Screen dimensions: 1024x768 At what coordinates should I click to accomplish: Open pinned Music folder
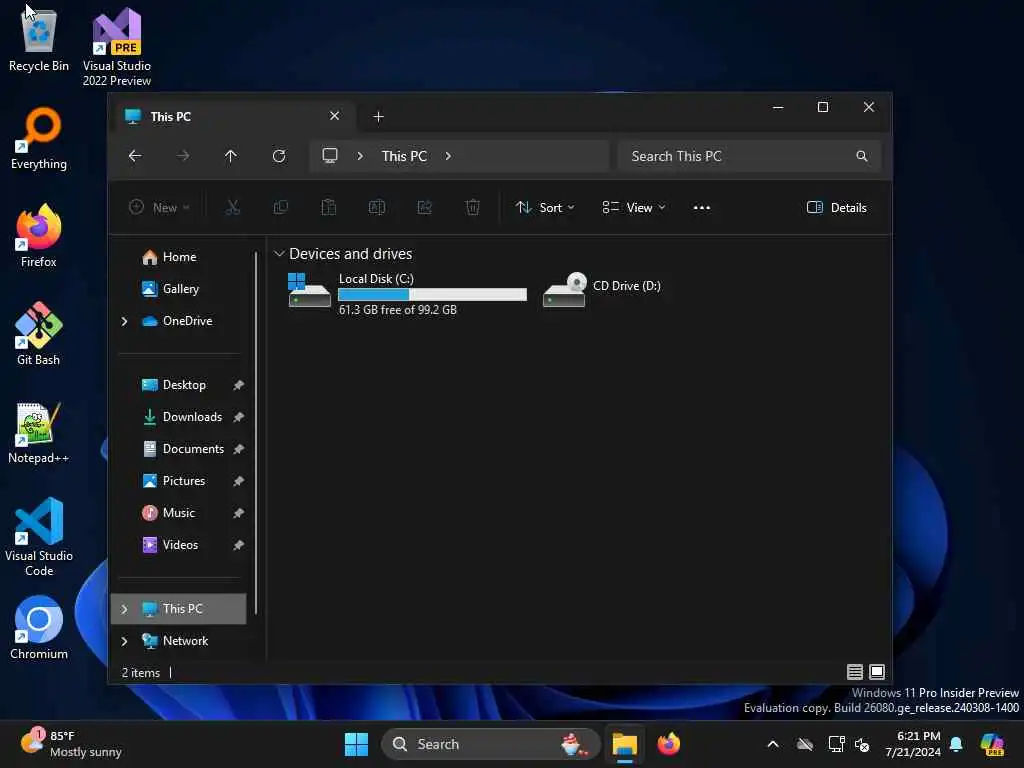click(x=180, y=513)
